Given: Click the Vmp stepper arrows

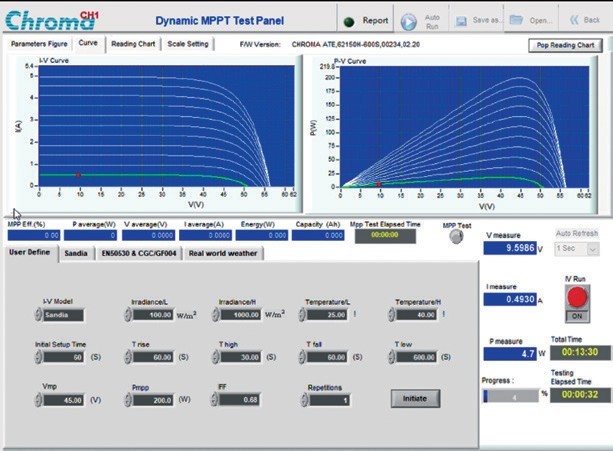Looking at the screenshot, I should (x=38, y=400).
